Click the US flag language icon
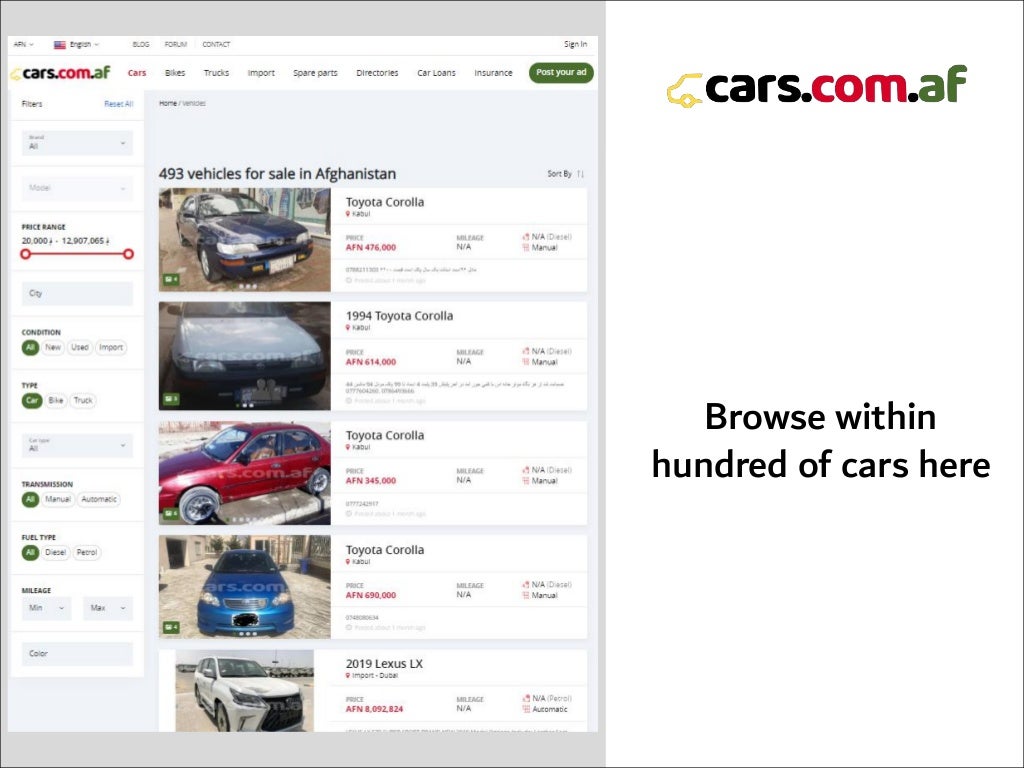 [x=59, y=45]
